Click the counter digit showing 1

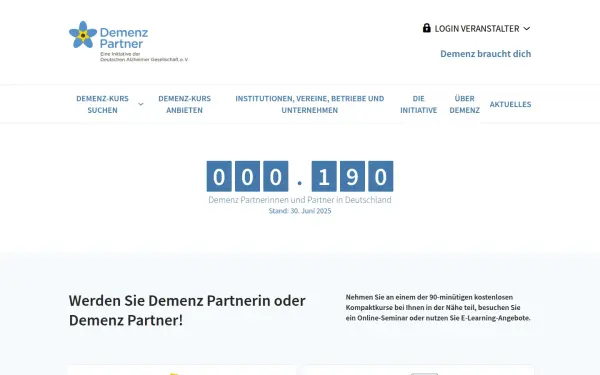pos(324,176)
